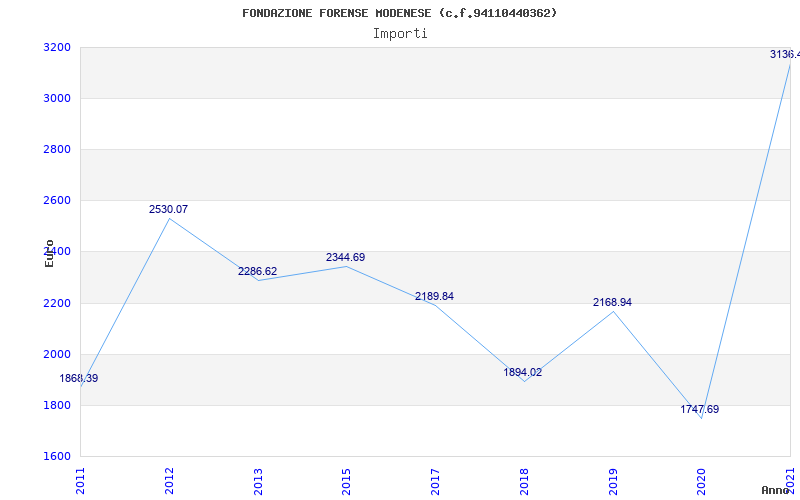Click data label 2168.94 for 2019
Image resolution: width=800 pixels, height=500 pixels.
[x=612, y=303]
